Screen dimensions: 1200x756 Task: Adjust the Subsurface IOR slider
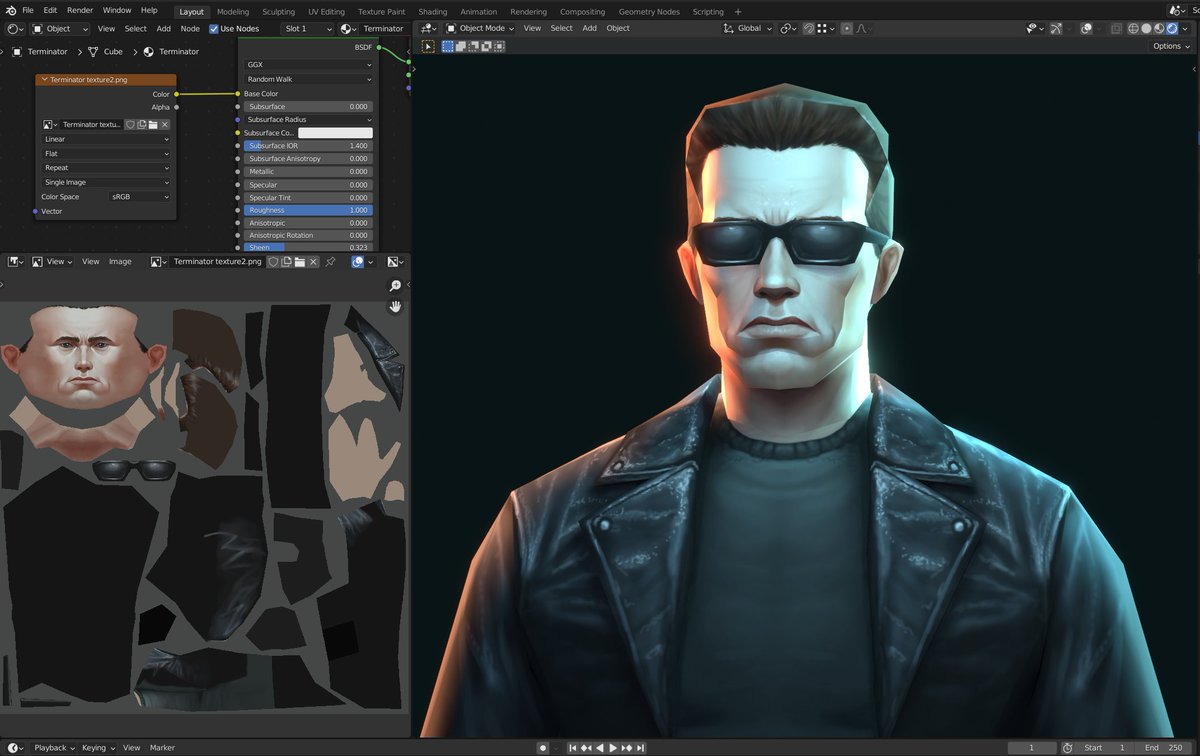click(x=308, y=146)
